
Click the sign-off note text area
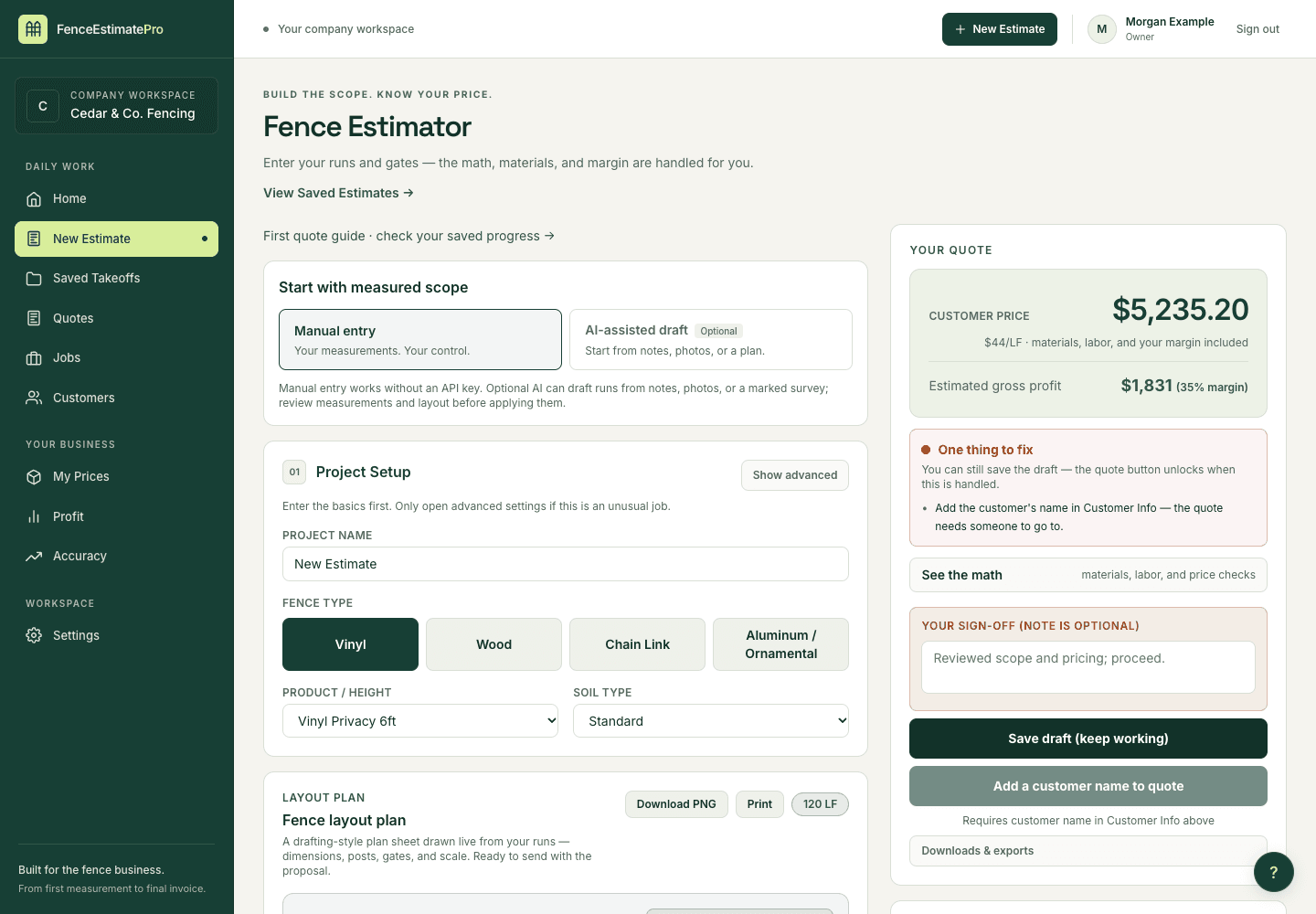1088,667
